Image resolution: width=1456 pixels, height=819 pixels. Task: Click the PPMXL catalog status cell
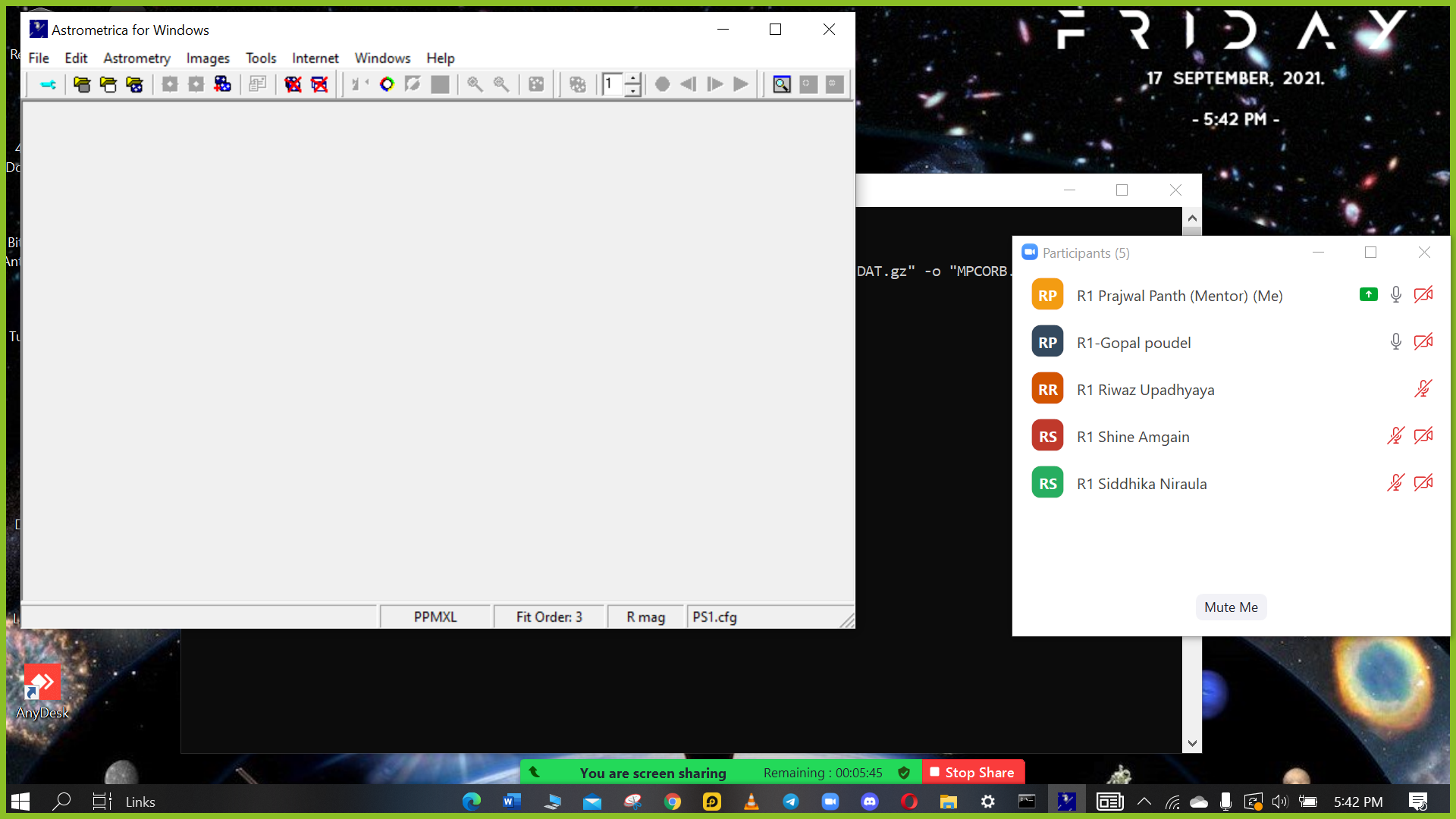tap(435, 617)
